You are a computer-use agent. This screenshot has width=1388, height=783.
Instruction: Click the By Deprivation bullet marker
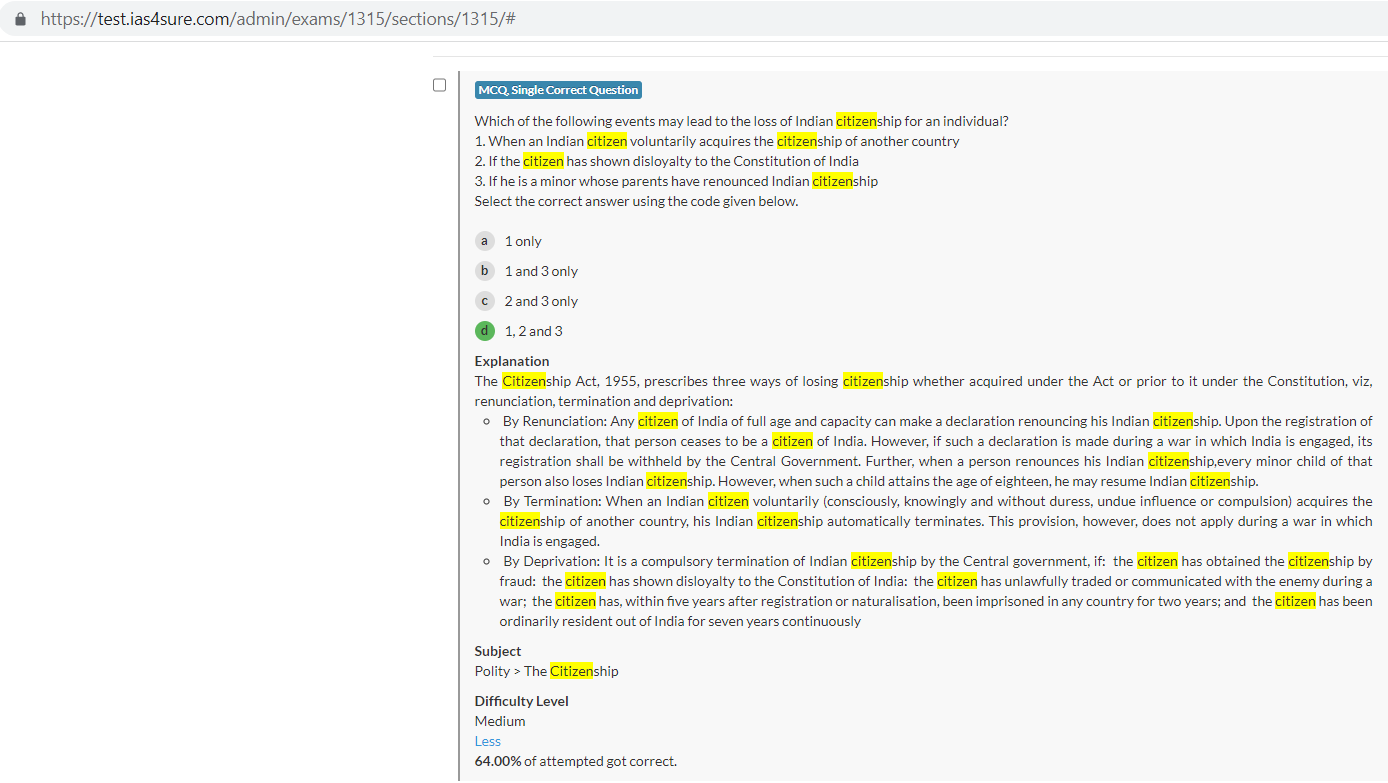pyautogui.click(x=486, y=562)
